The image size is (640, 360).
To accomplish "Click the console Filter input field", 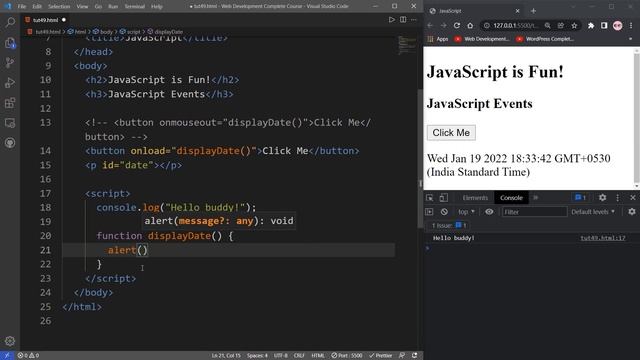I will coord(534,212).
